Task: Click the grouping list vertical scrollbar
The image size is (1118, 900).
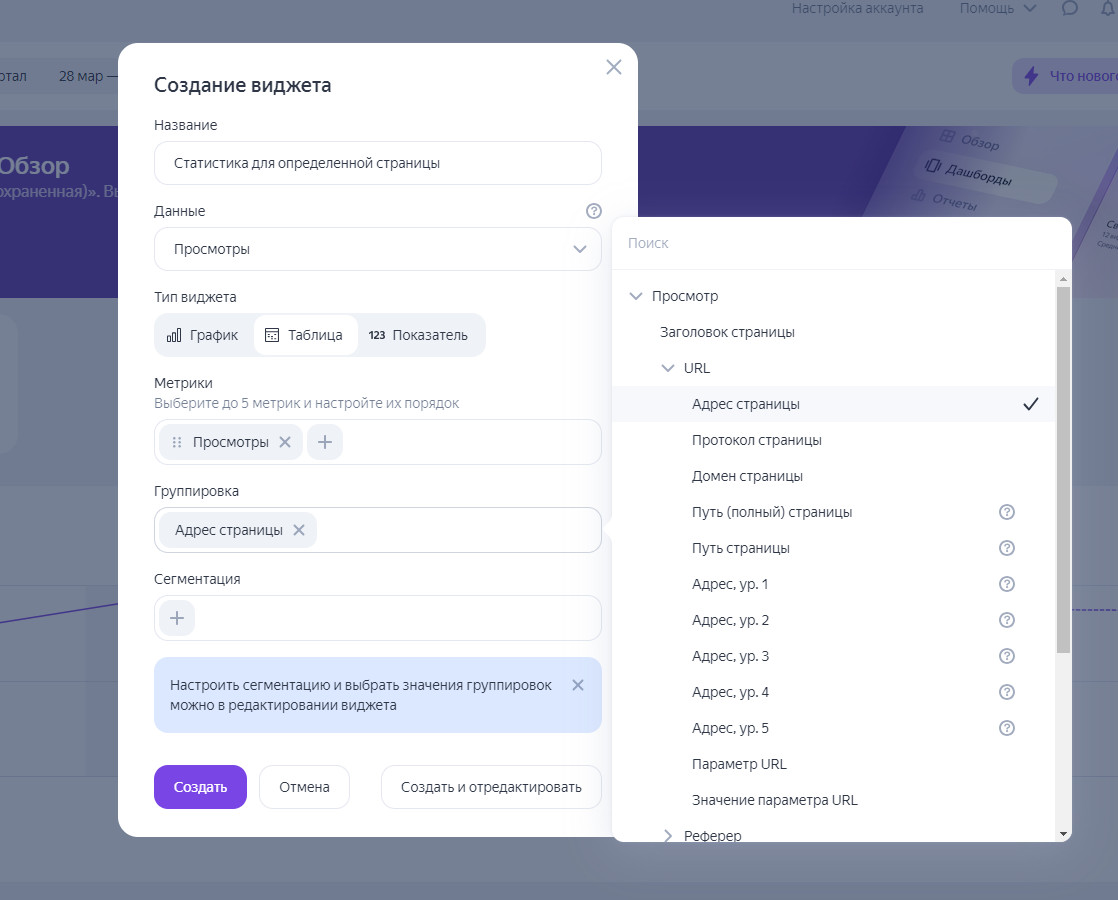Action: pyautogui.click(x=1063, y=470)
